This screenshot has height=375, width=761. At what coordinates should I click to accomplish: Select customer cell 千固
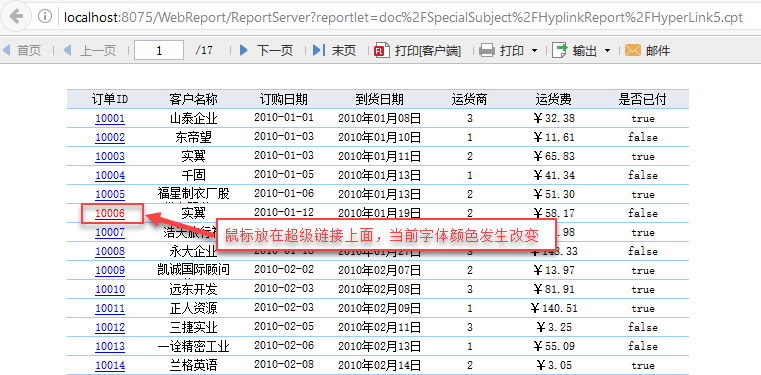(x=193, y=175)
